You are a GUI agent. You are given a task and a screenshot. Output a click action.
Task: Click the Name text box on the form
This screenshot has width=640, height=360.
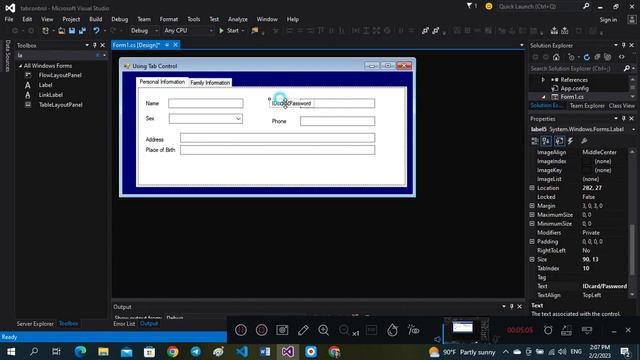206,103
